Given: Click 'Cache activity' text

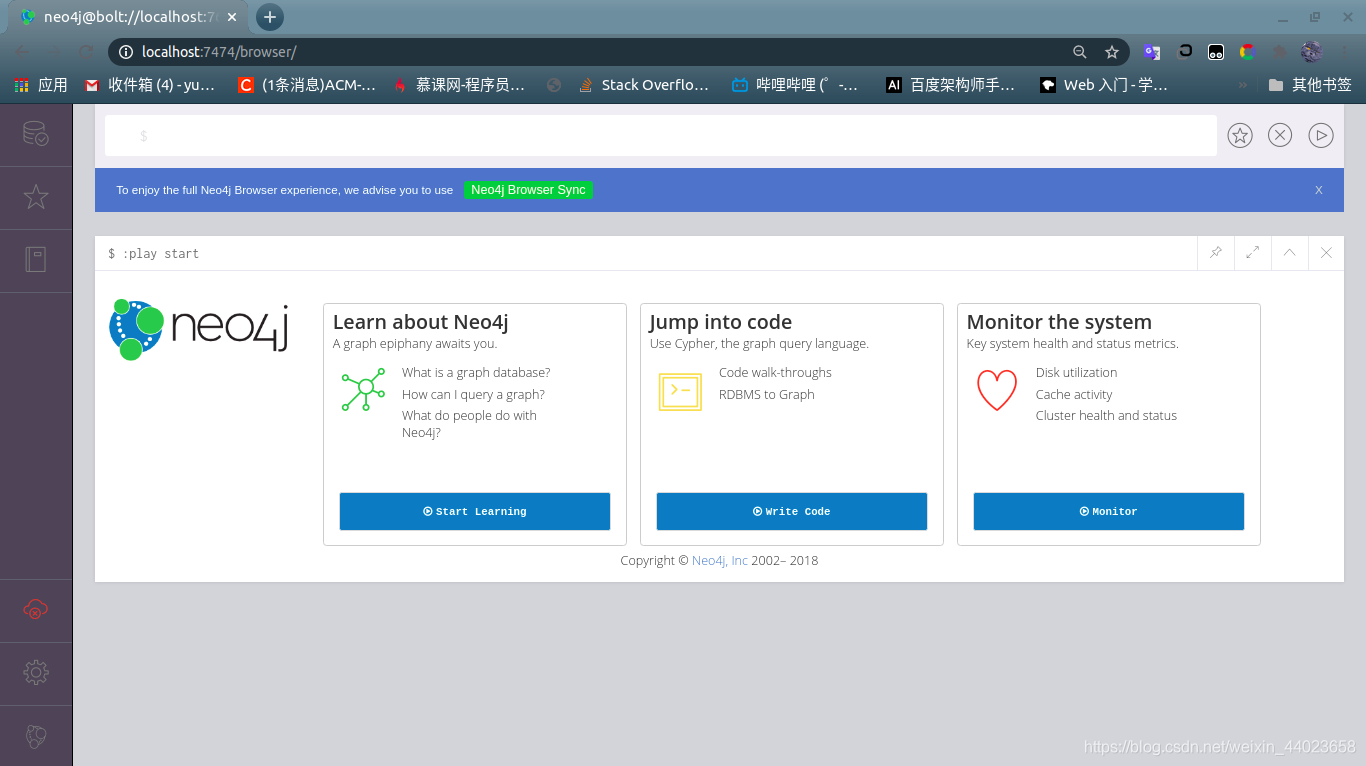Looking at the screenshot, I should (1074, 395).
